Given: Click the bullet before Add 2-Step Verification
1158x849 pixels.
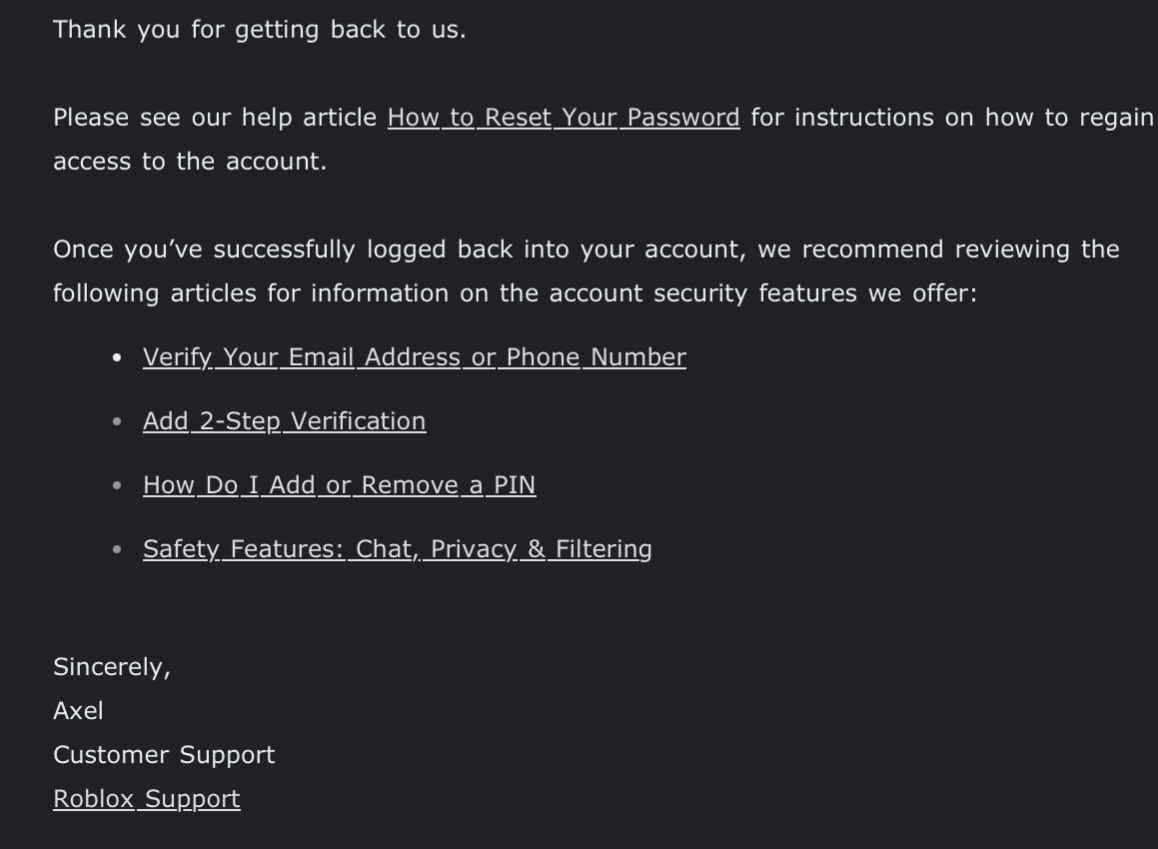Looking at the screenshot, I should [118, 422].
